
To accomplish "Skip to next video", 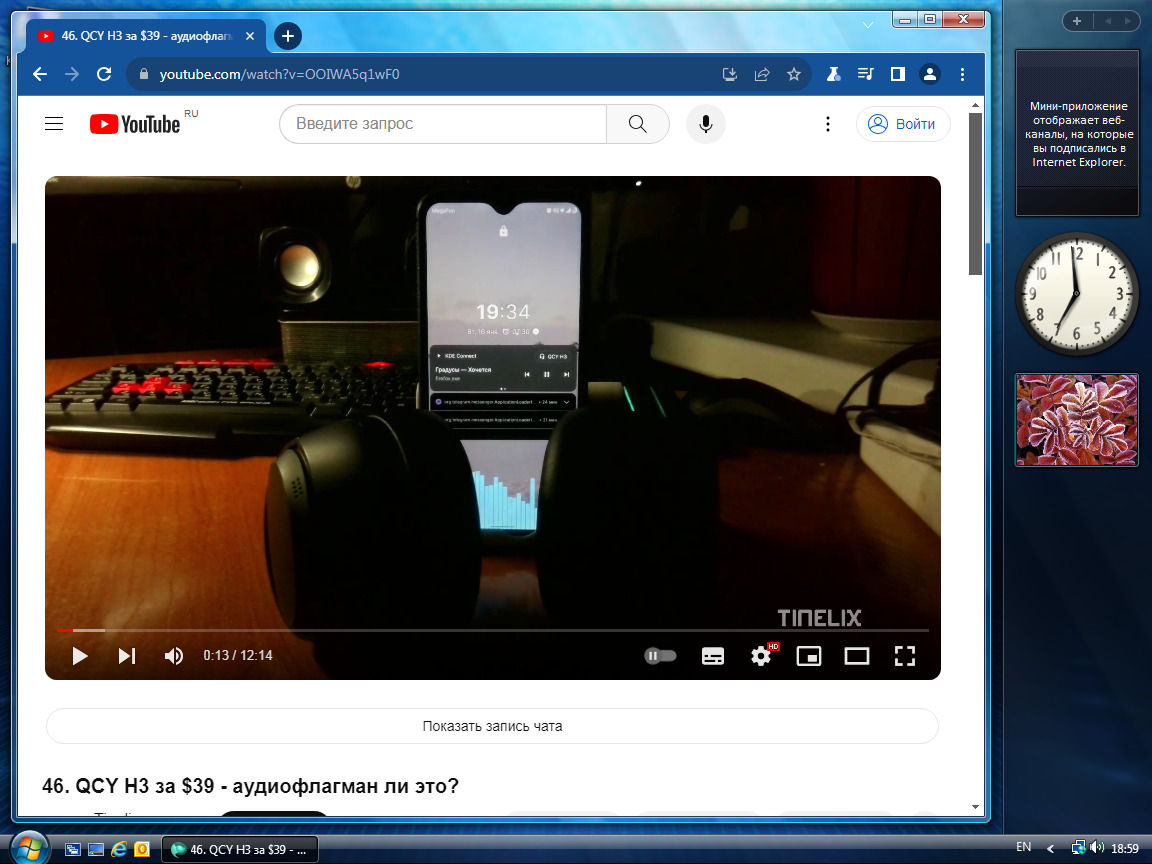I will coord(127,656).
